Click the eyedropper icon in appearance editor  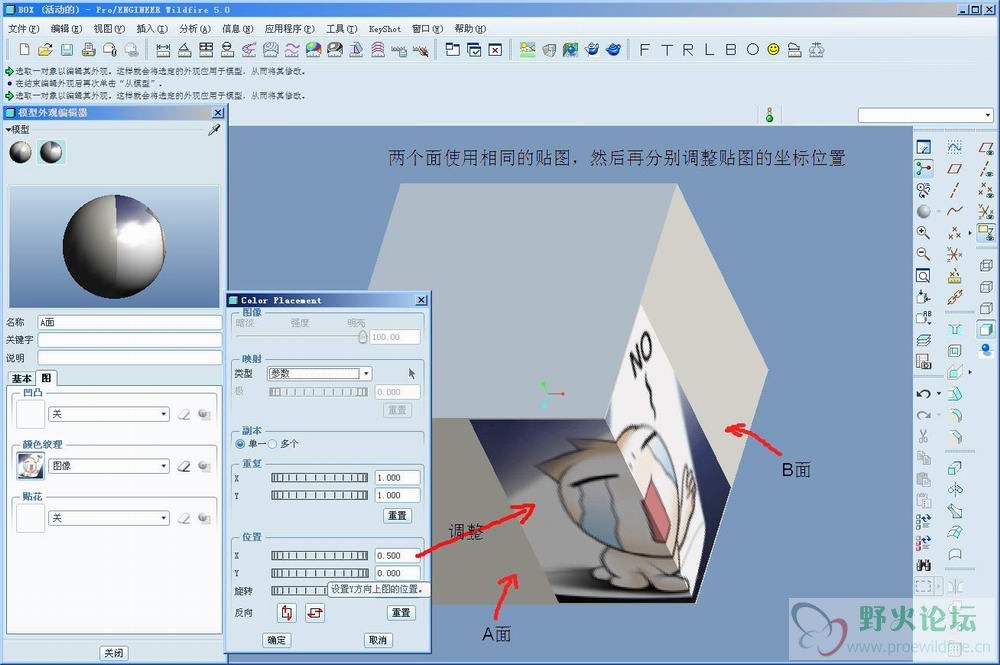(214, 129)
